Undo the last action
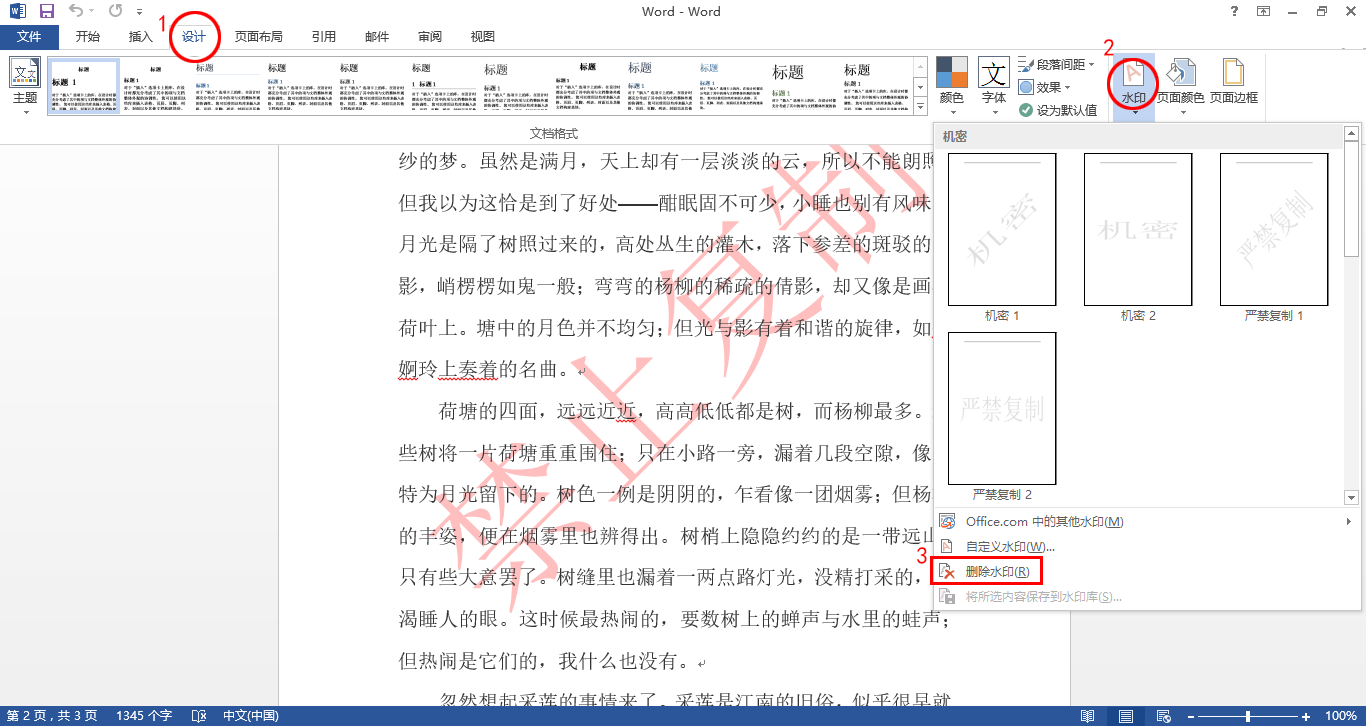Viewport: 1366px width, 726px height. coord(77,12)
